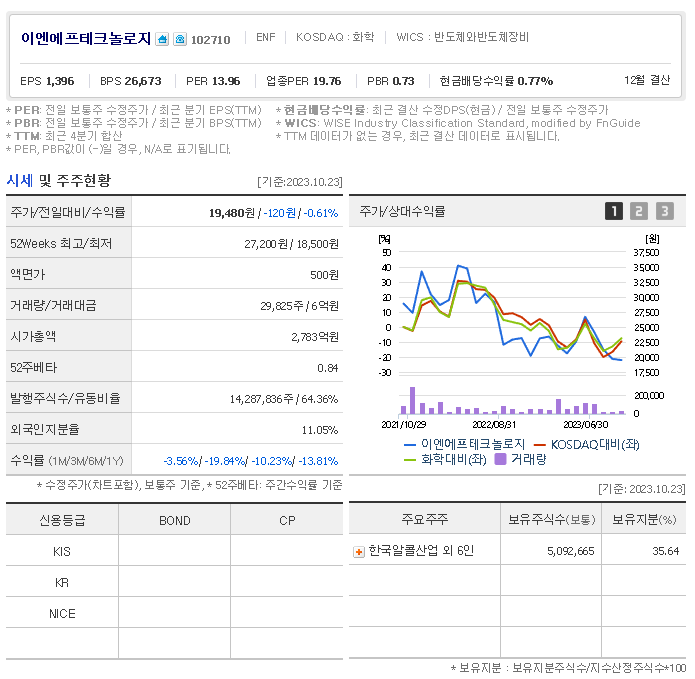The image size is (695, 679).
Task: Select stock code 102710
Action: click(211, 40)
